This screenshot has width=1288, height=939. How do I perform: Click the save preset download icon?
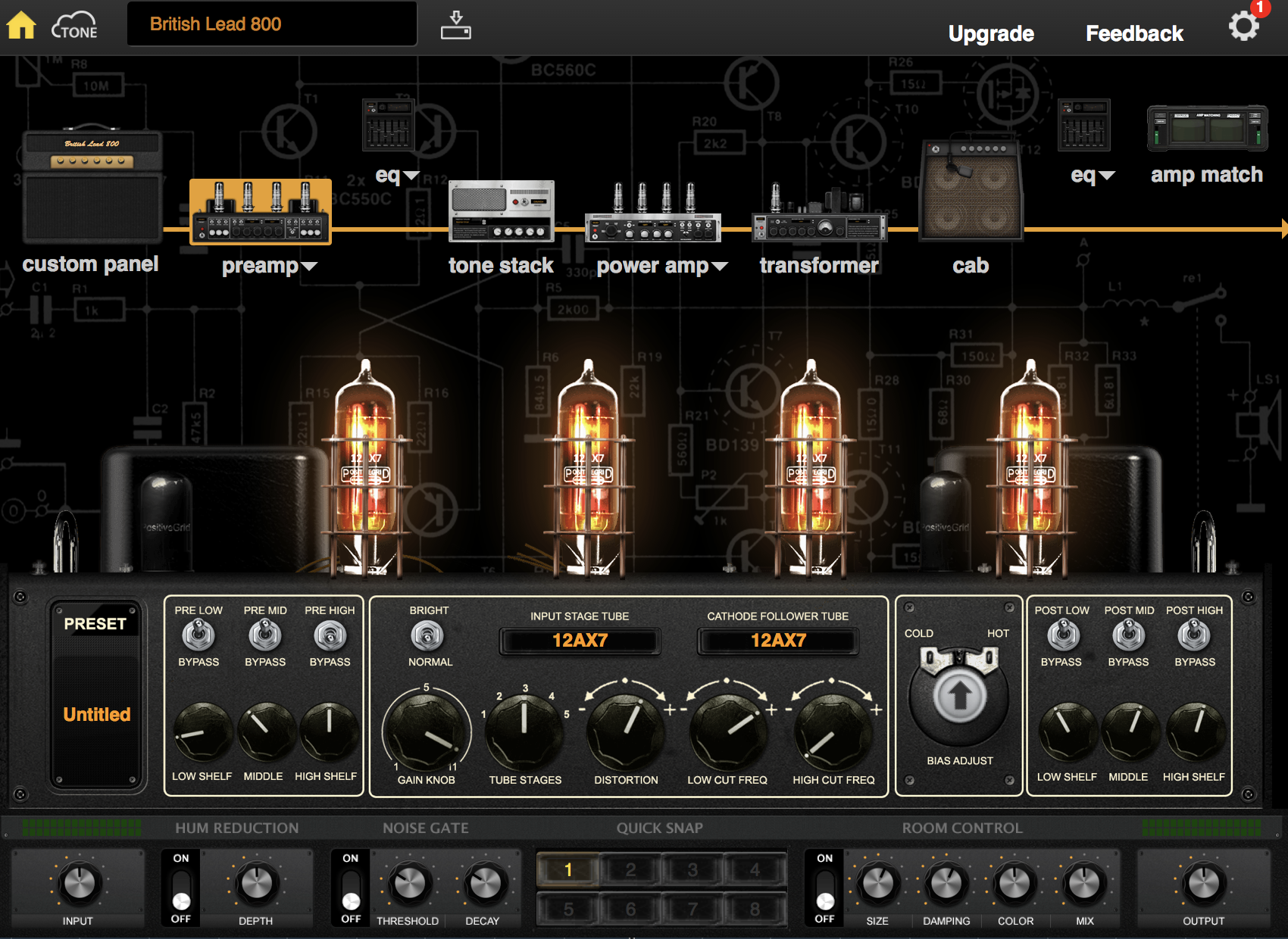[x=456, y=25]
